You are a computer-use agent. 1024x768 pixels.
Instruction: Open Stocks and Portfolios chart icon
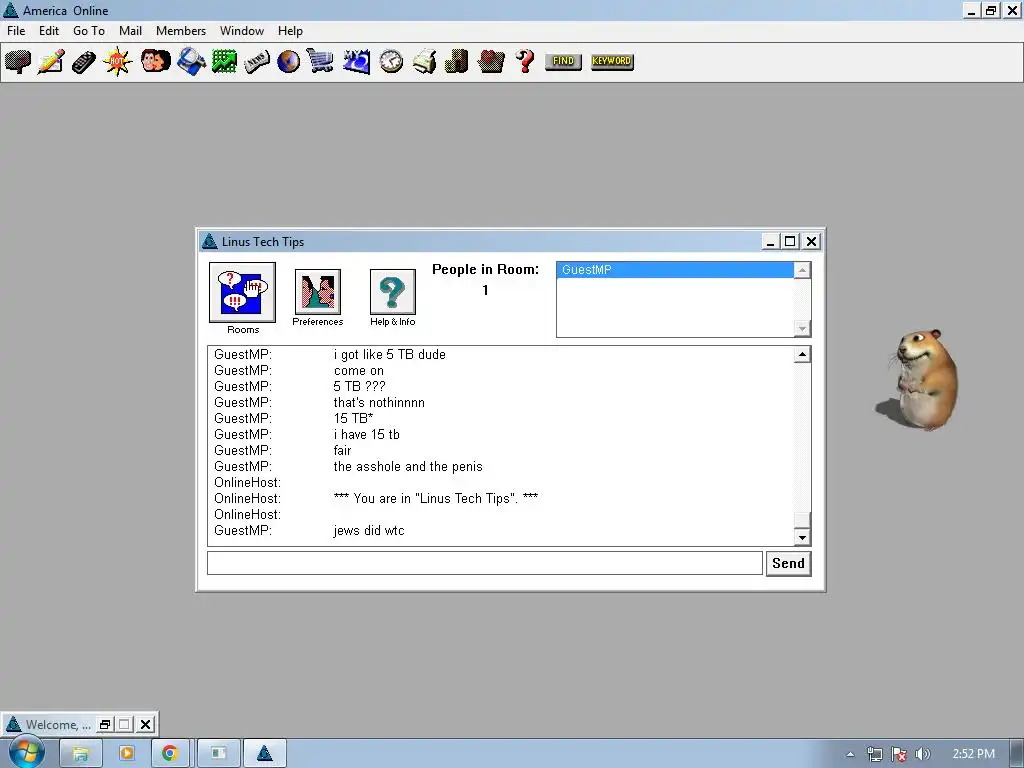tap(224, 62)
